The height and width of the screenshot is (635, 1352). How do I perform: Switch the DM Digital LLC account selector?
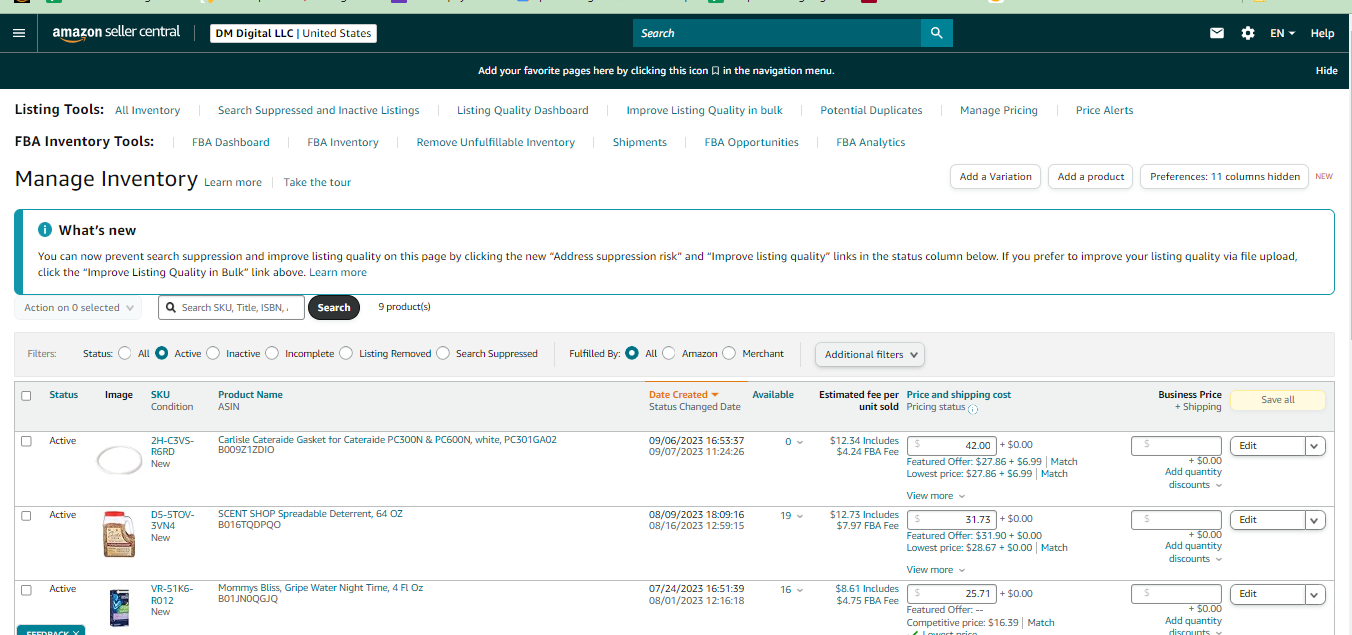pyautogui.click(x=294, y=33)
